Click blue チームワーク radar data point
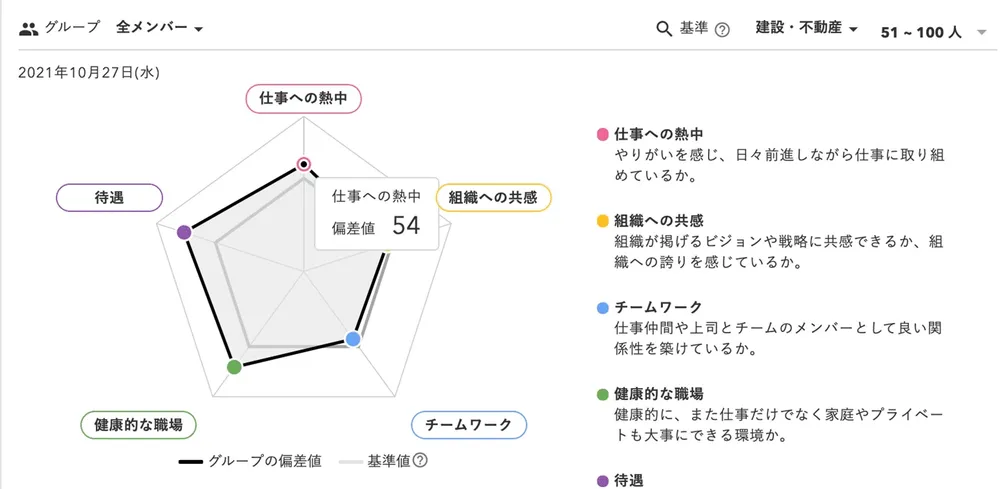The width and height of the screenshot is (1000, 489). (352, 339)
